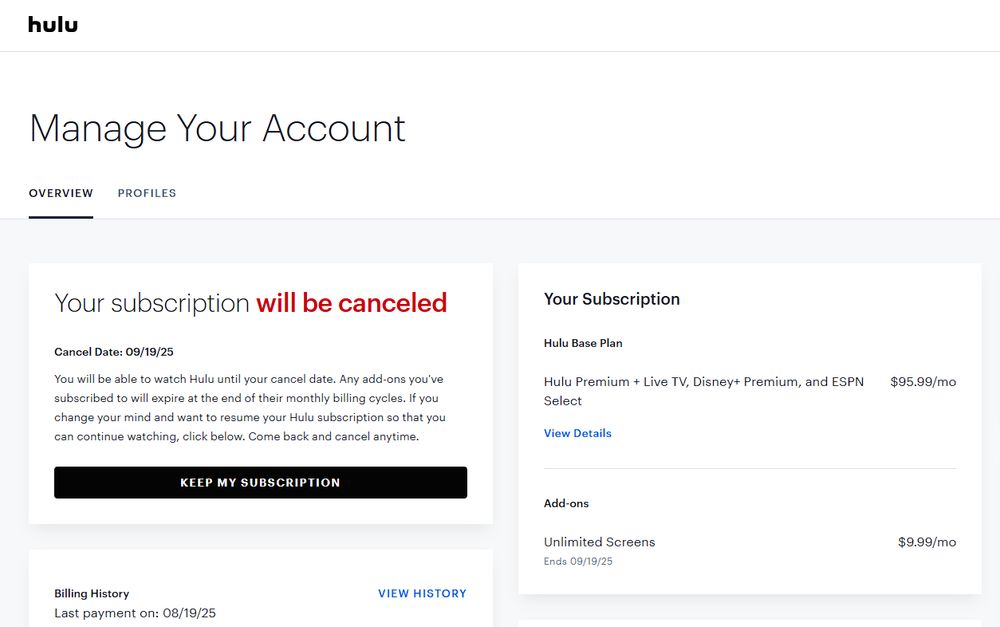The height and width of the screenshot is (627, 1000).
Task: Click the Your Subscription heading
Action: point(611,299)
